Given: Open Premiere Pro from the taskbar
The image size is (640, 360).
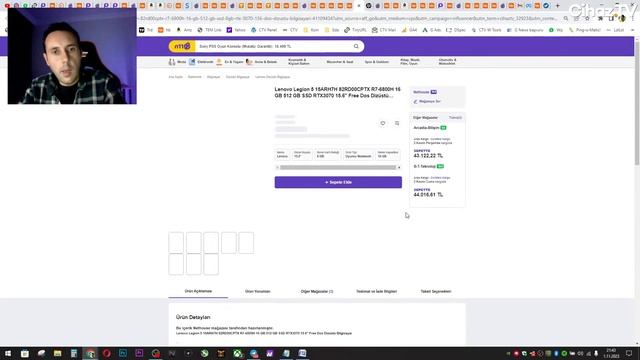Looking at the screenshot, I should 139,353.
